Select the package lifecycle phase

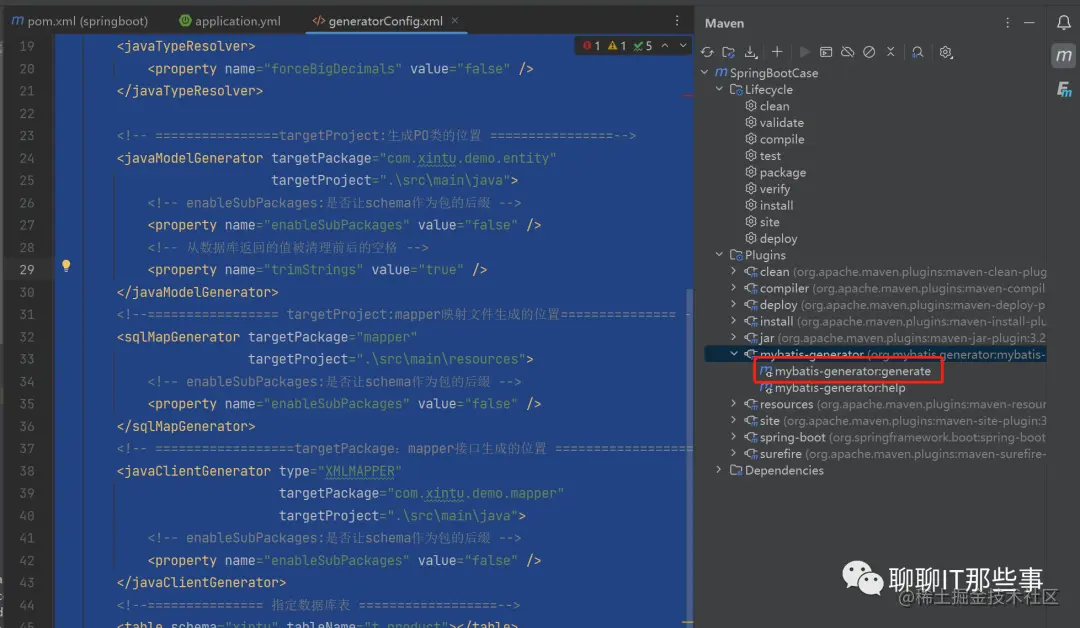(x=776, y=172)
